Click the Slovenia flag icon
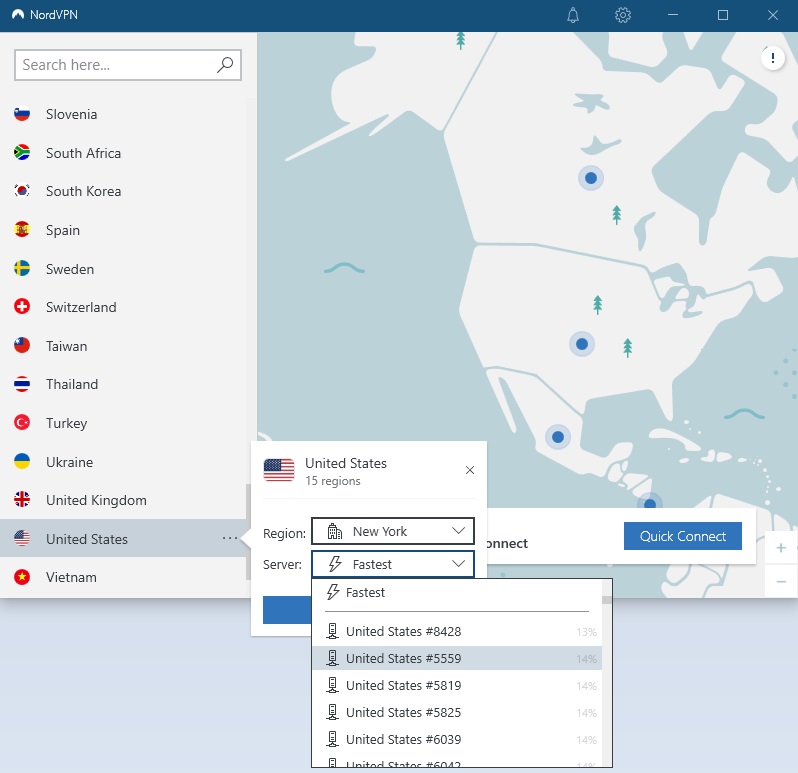 pos(22,114)
